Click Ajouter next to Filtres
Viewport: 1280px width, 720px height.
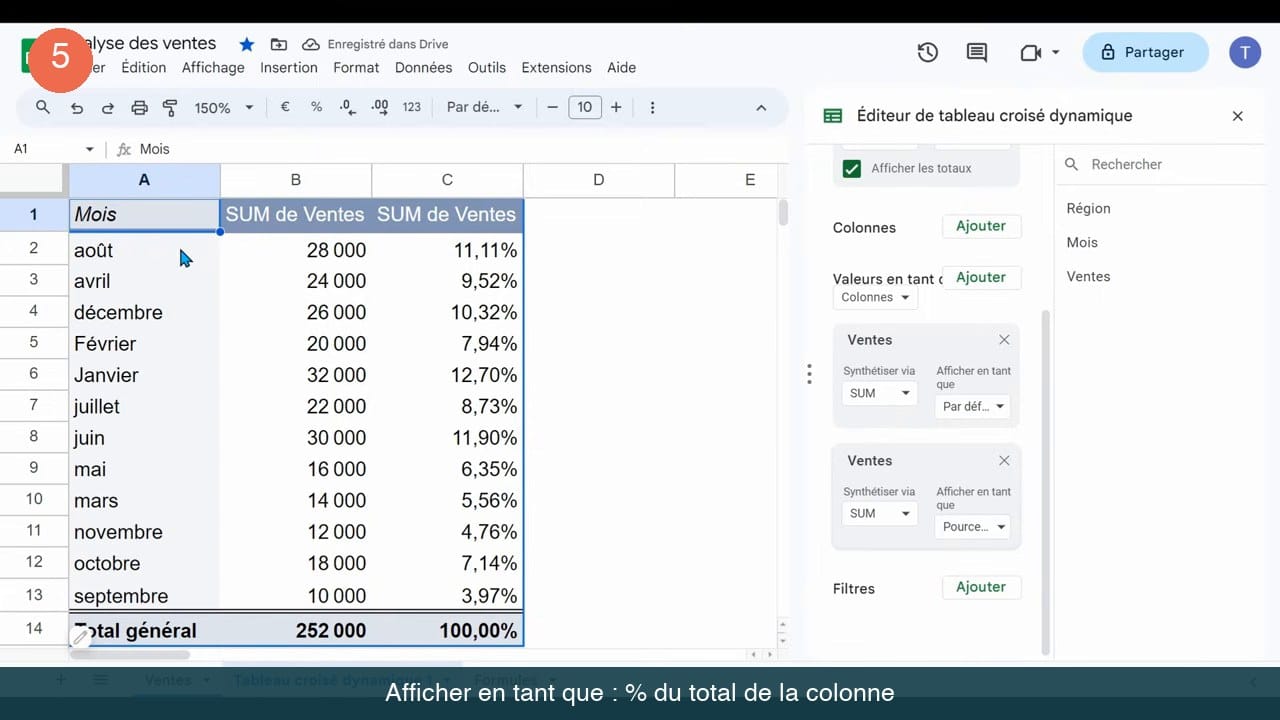[981, 587]
